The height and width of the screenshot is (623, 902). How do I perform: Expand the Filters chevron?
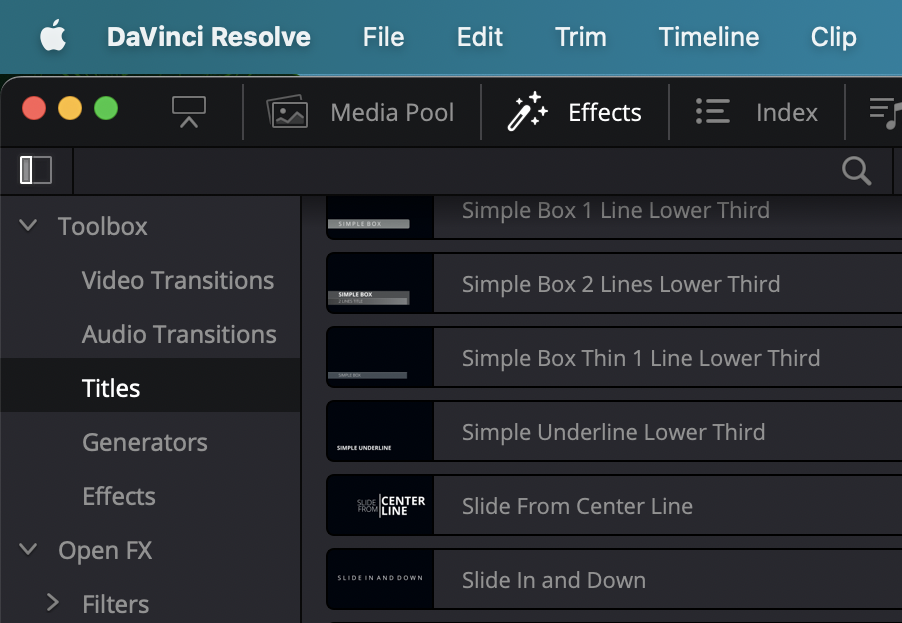[53, 602]
